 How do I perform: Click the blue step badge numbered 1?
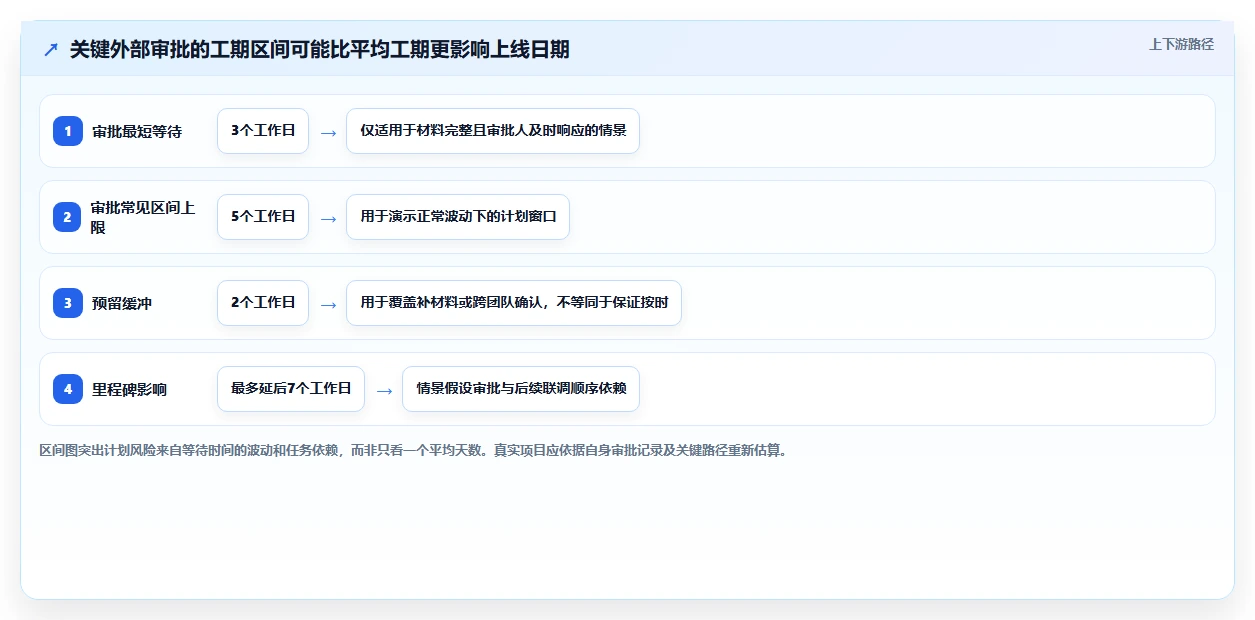tap(68, 131)
